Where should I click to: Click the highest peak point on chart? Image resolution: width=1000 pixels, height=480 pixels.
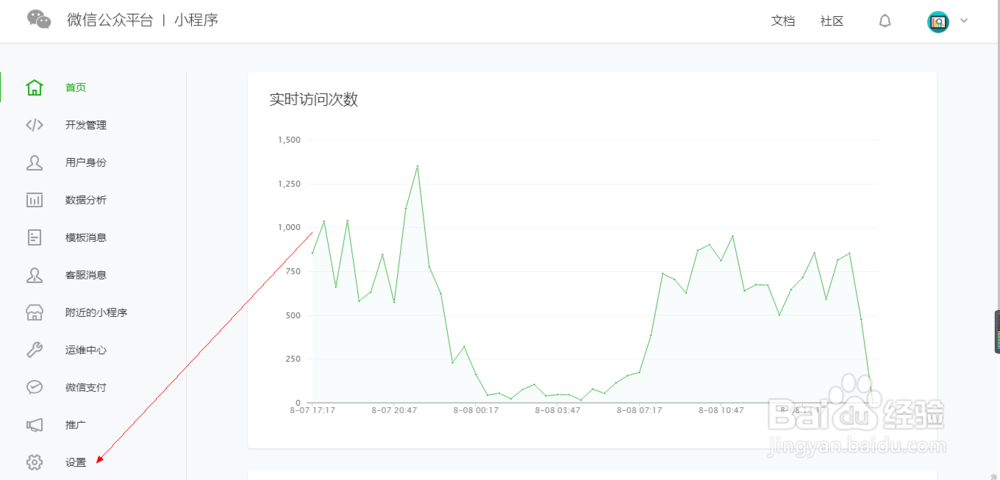417,166
